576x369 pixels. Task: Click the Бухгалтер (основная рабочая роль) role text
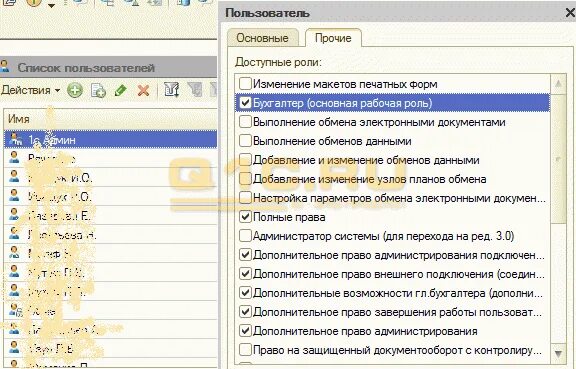(x=342, y=103)
